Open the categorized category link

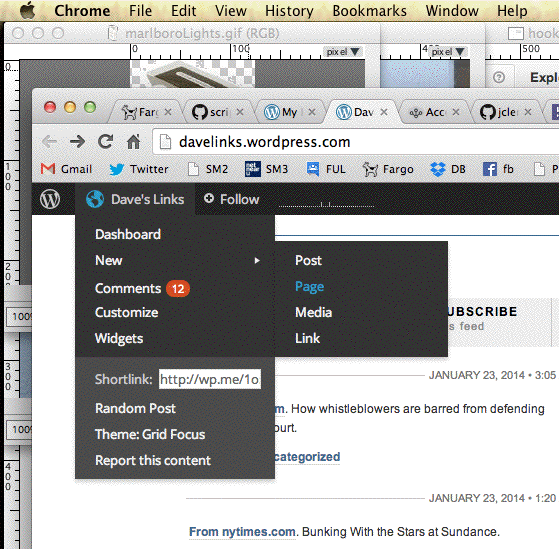click(307, 457)
